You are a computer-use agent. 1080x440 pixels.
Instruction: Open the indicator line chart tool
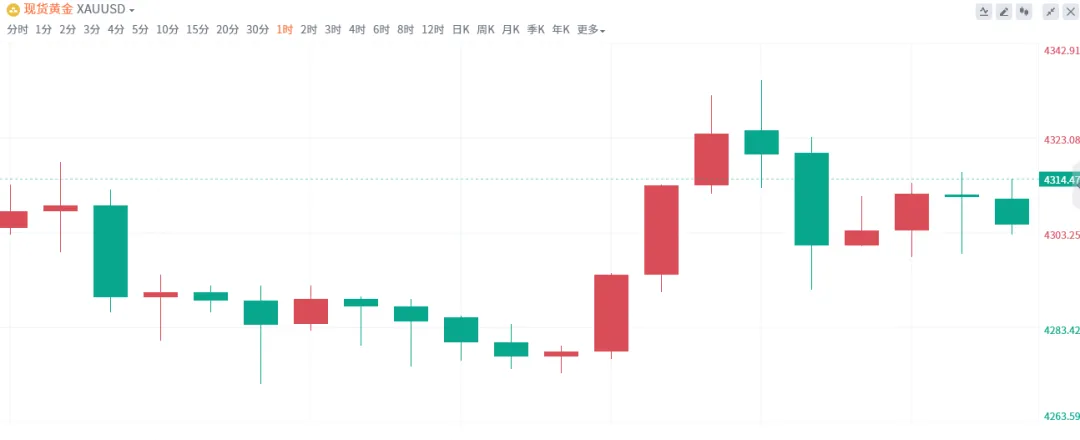point(985,11)
